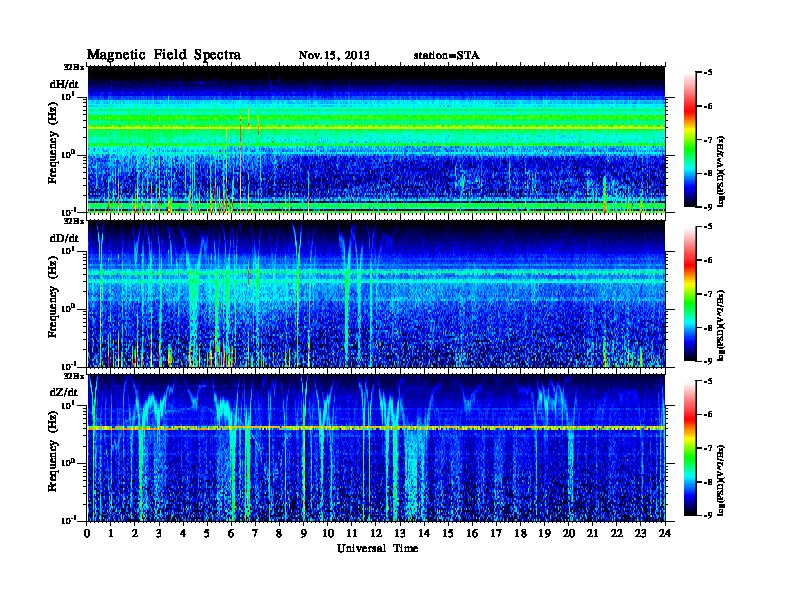This screenshot has height=612, width=792.
Task: Click the "-9" tick on dH/dt color bar
Action: [x=708, y=207]
